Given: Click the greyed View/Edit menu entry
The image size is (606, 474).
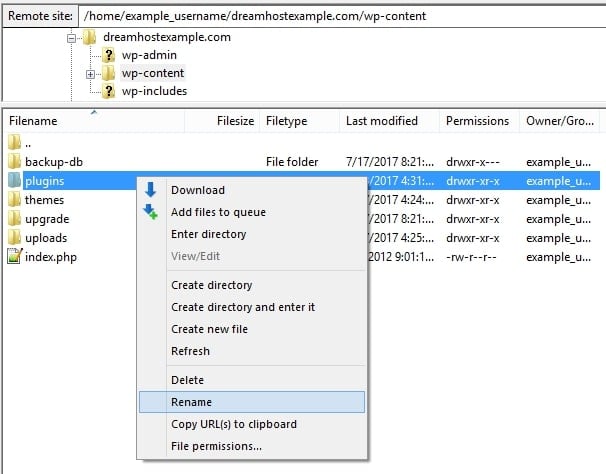Looking at the screenshot, I should pos(252,256).
